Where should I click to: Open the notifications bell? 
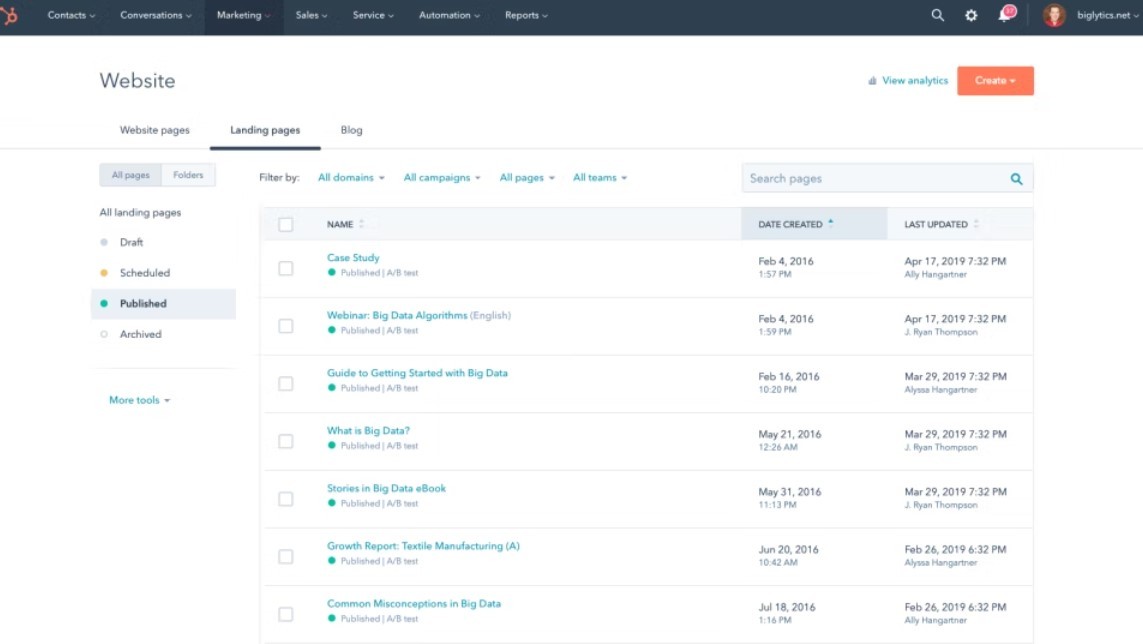coord(1005,16)
